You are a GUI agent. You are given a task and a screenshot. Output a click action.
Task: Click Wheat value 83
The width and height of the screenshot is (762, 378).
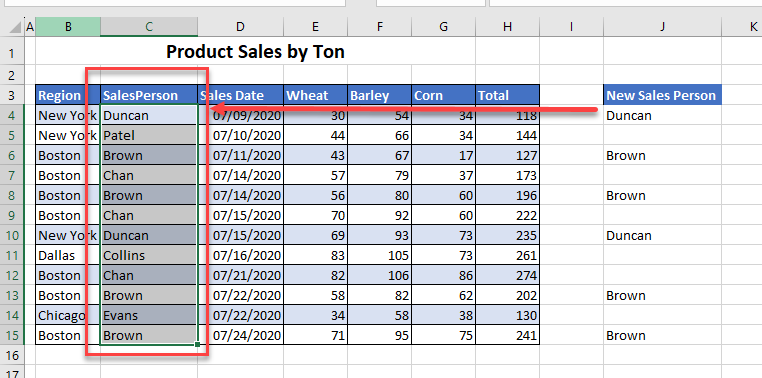click(316, 256)
